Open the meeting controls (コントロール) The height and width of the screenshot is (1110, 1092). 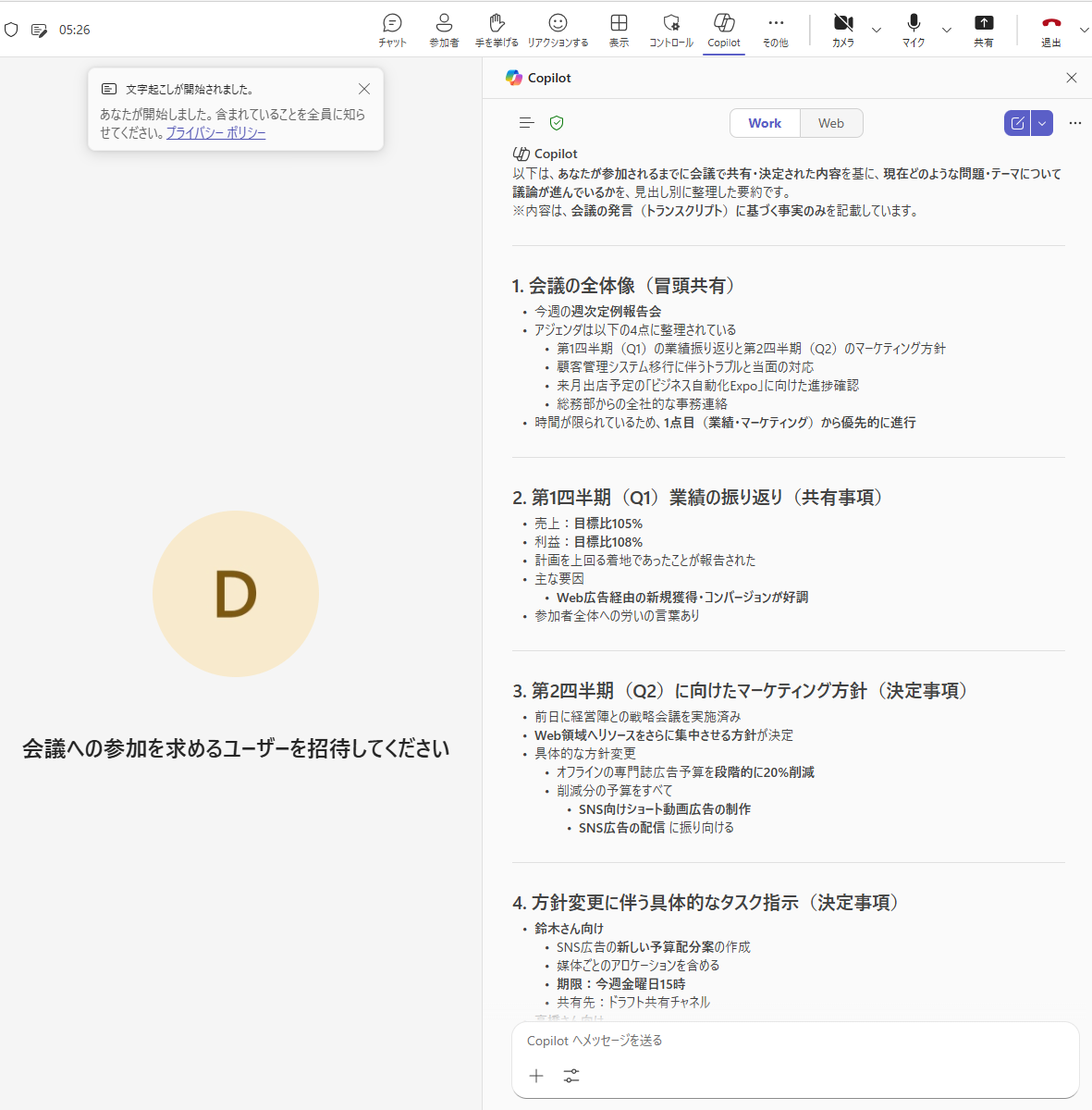(670, 30)
